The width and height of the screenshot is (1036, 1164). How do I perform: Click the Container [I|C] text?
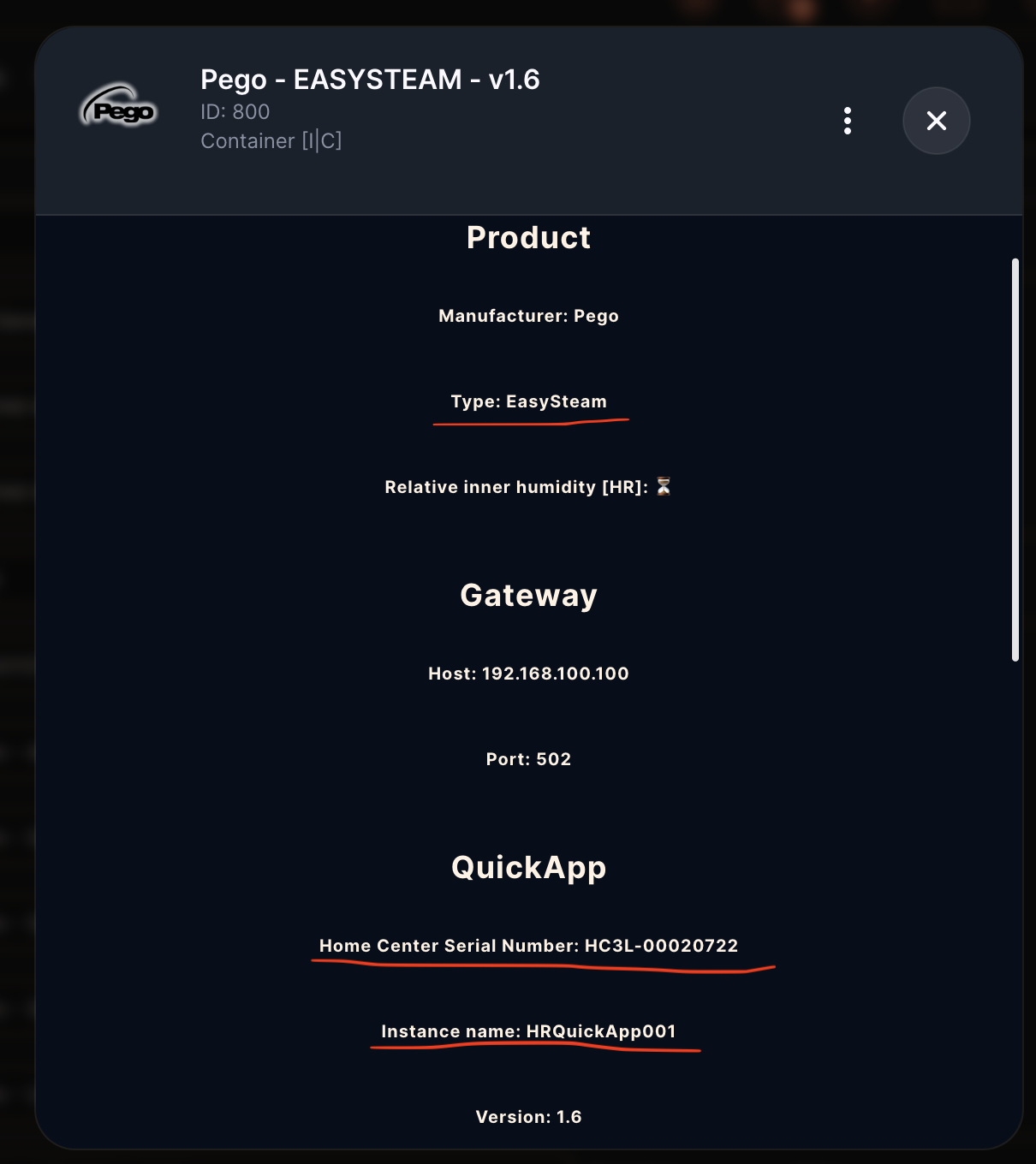click(271, 140)
